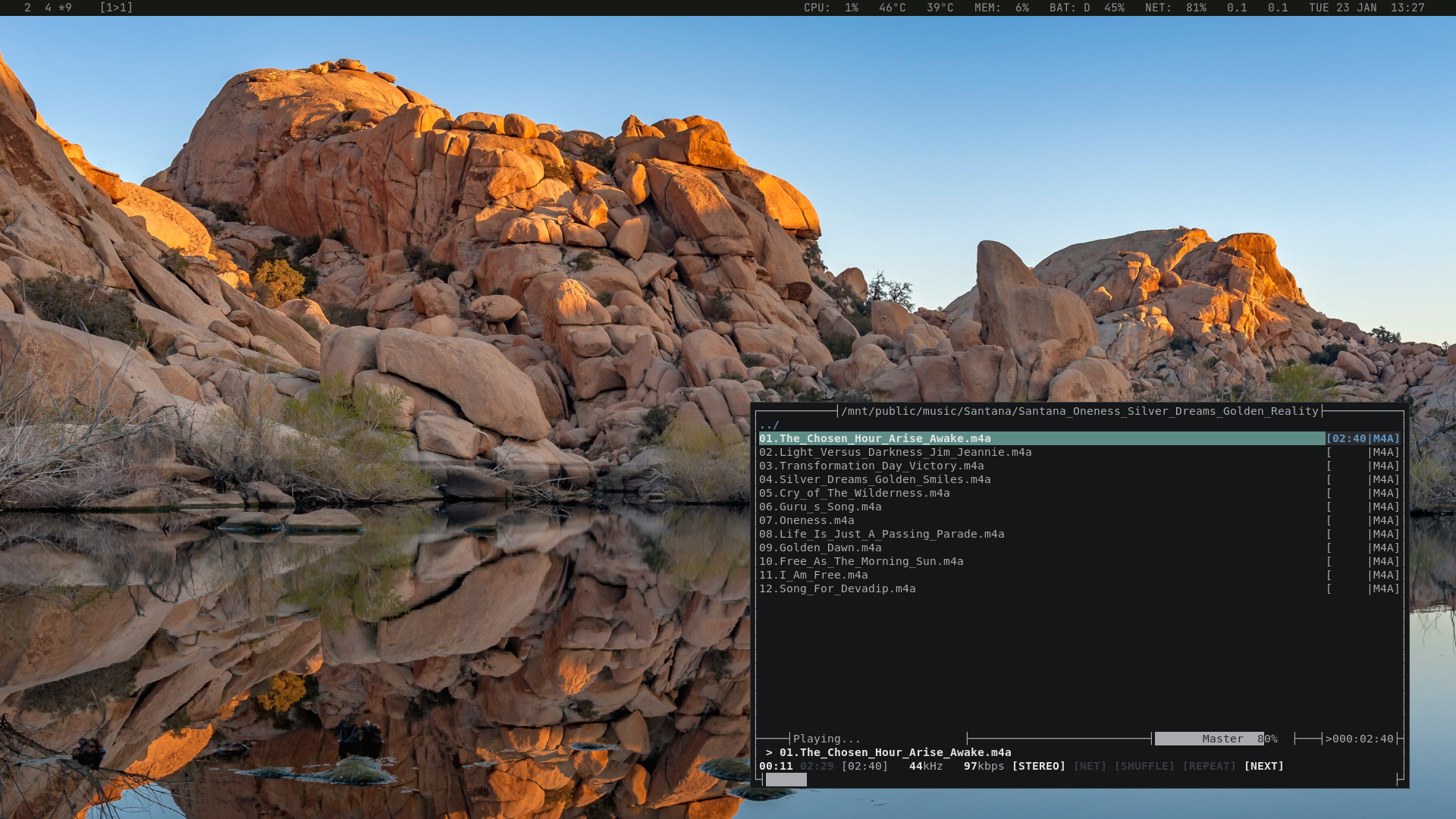Select 12.Song_For_Devadip.m4a track
This screenshot has height=819, width=1456.
coord(836,588)
